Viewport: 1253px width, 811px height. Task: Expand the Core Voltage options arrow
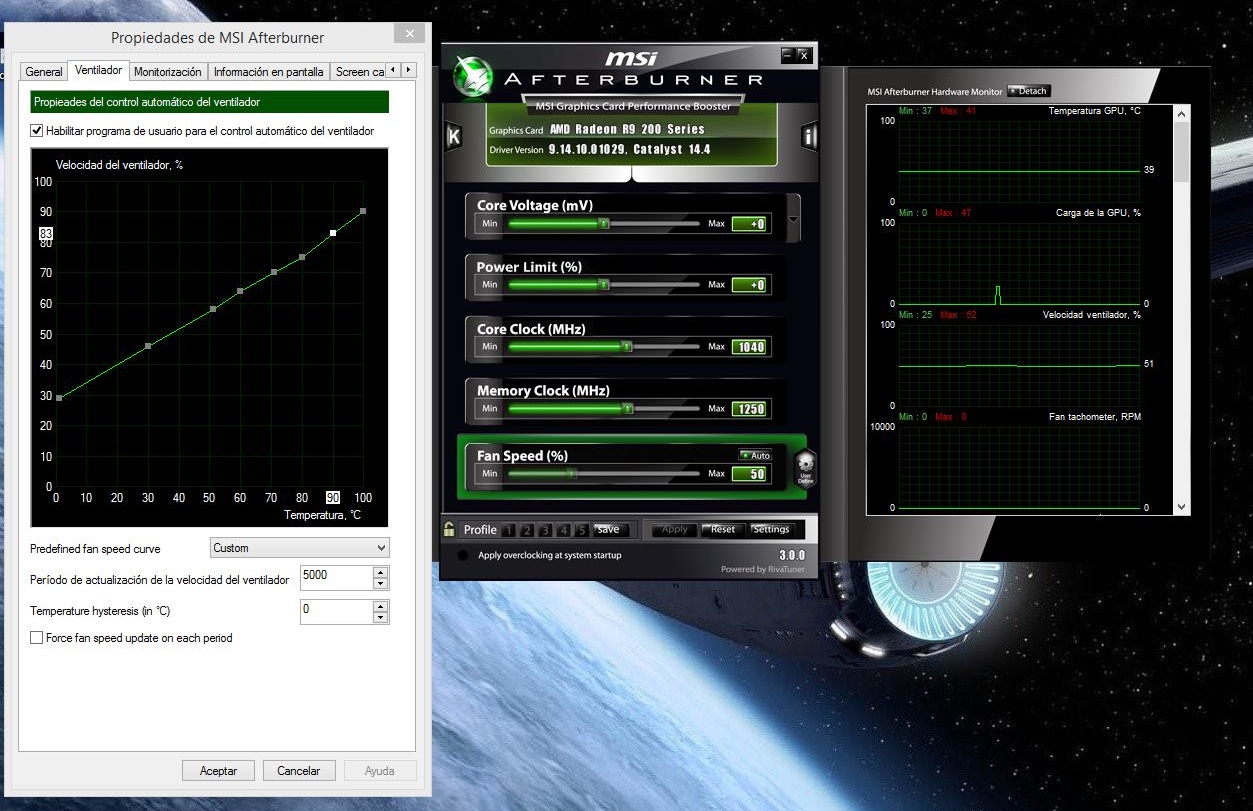pyautogui.click(x=793, y=219)
